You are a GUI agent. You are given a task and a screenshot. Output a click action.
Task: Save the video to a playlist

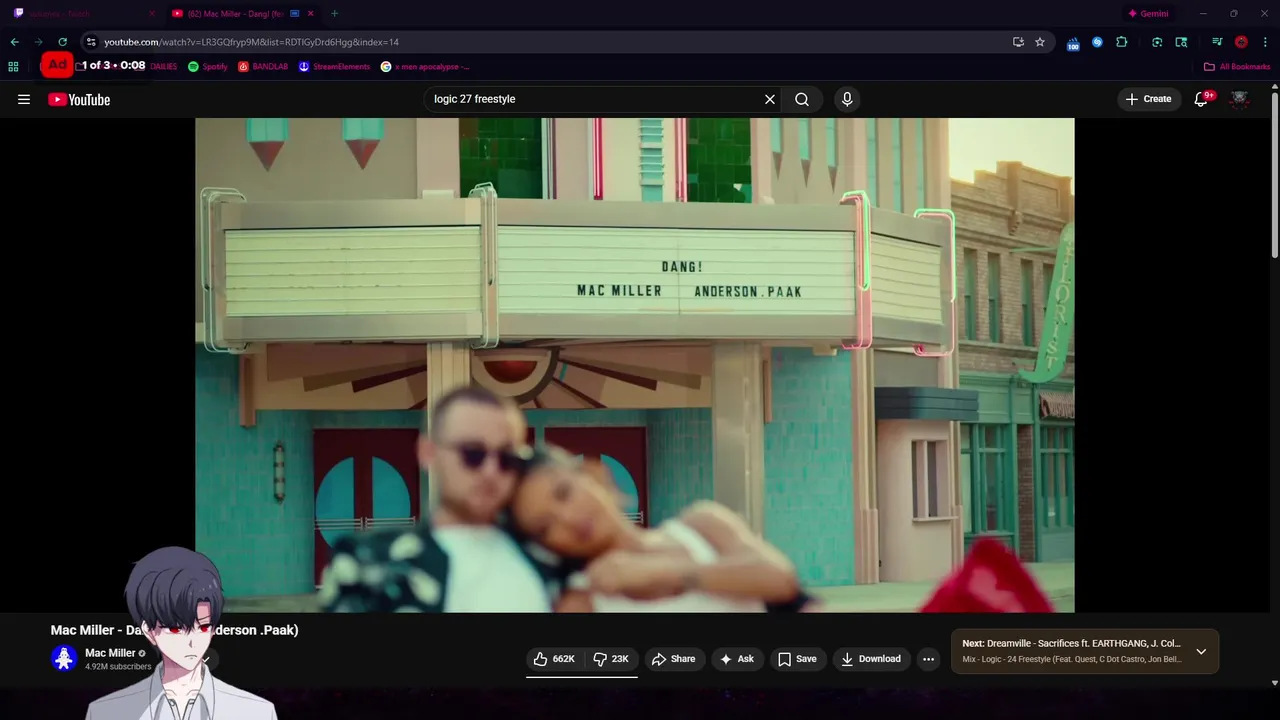(797, 659)
